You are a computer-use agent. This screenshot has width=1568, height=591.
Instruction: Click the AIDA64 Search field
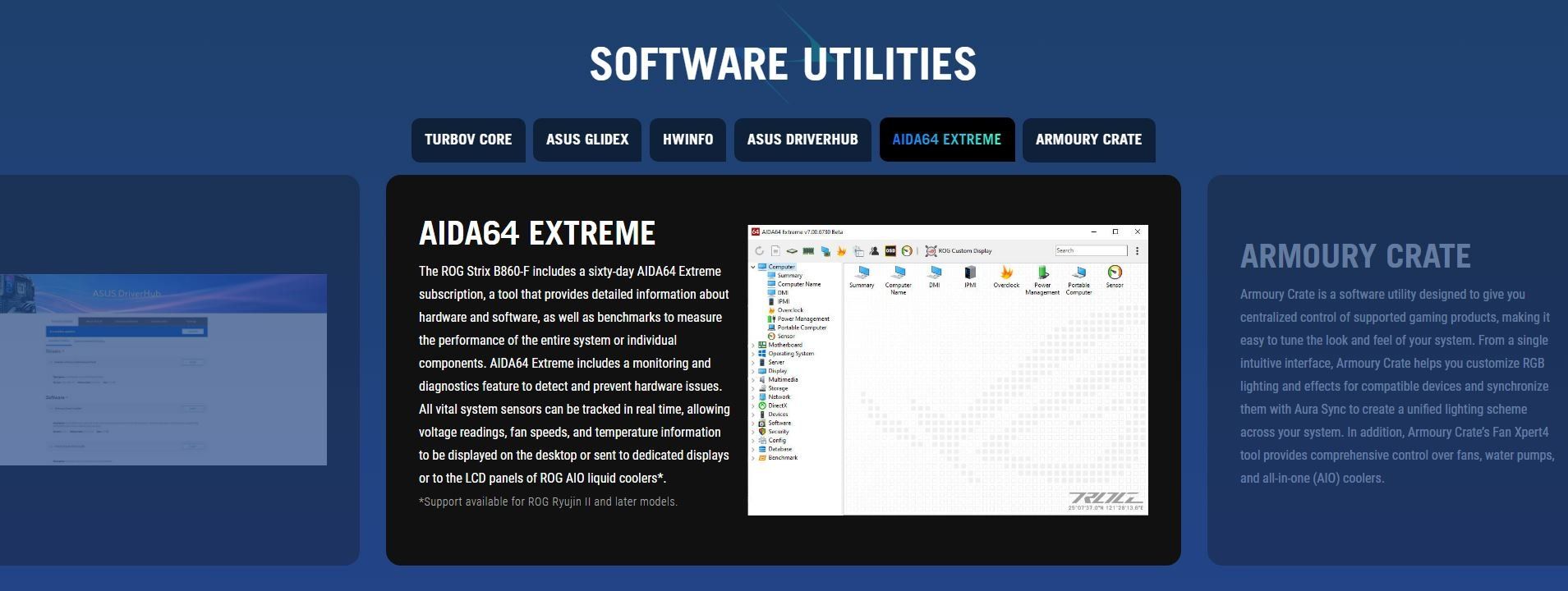pyautogui.click(x=1091, y=251)
